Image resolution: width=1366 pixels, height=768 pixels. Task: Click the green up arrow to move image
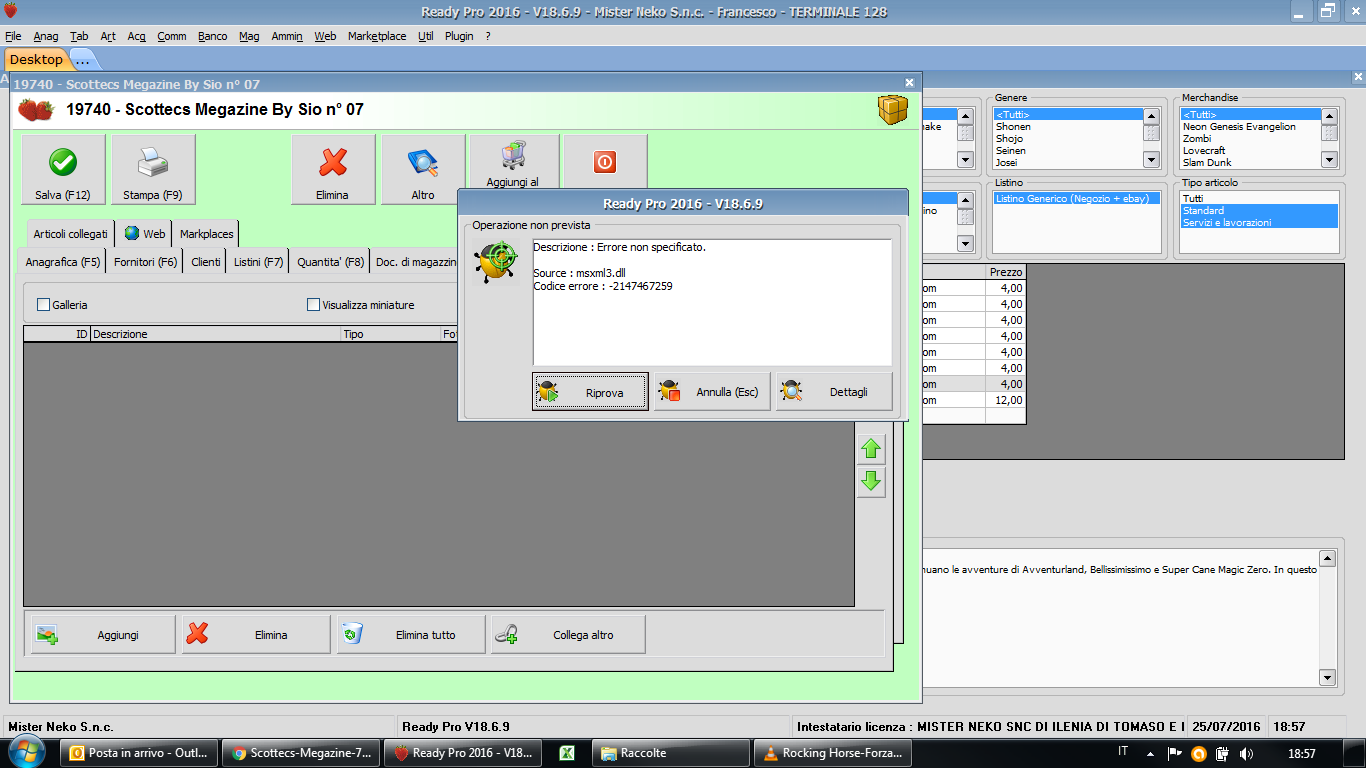click(x=871, y=449)
